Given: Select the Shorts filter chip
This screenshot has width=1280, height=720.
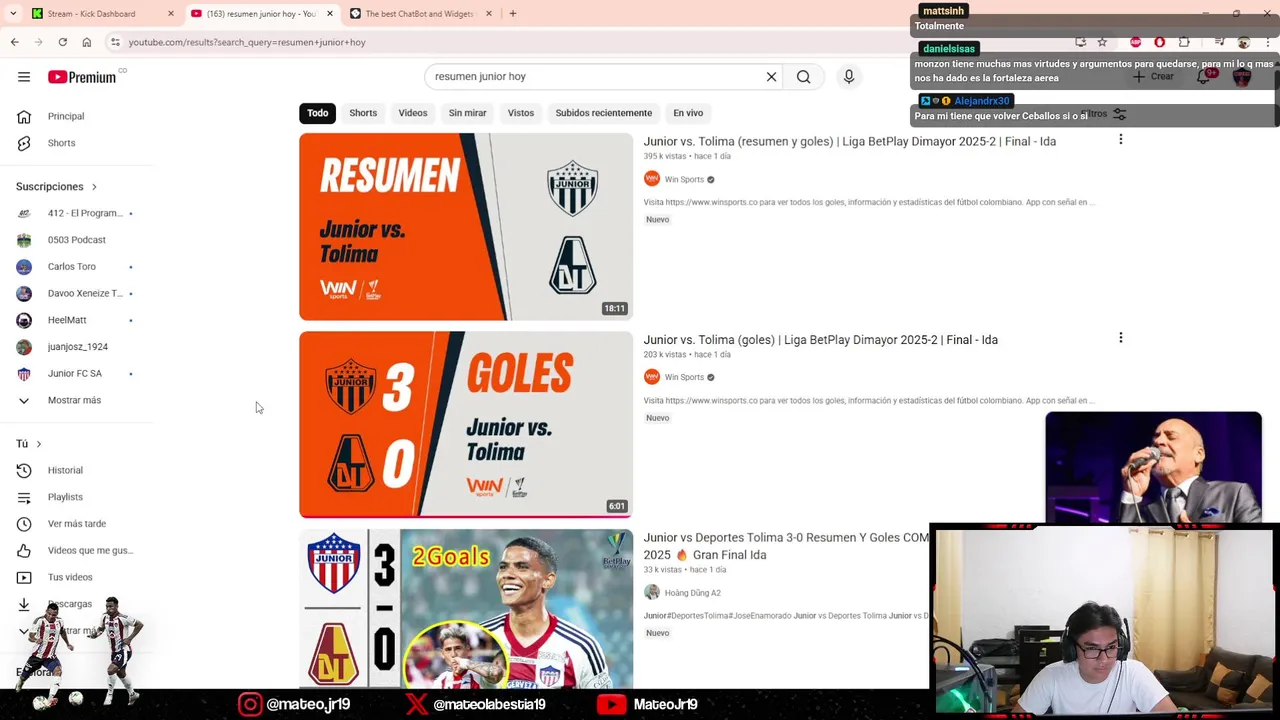Looking at the screenshot, I should click(363, 113).
